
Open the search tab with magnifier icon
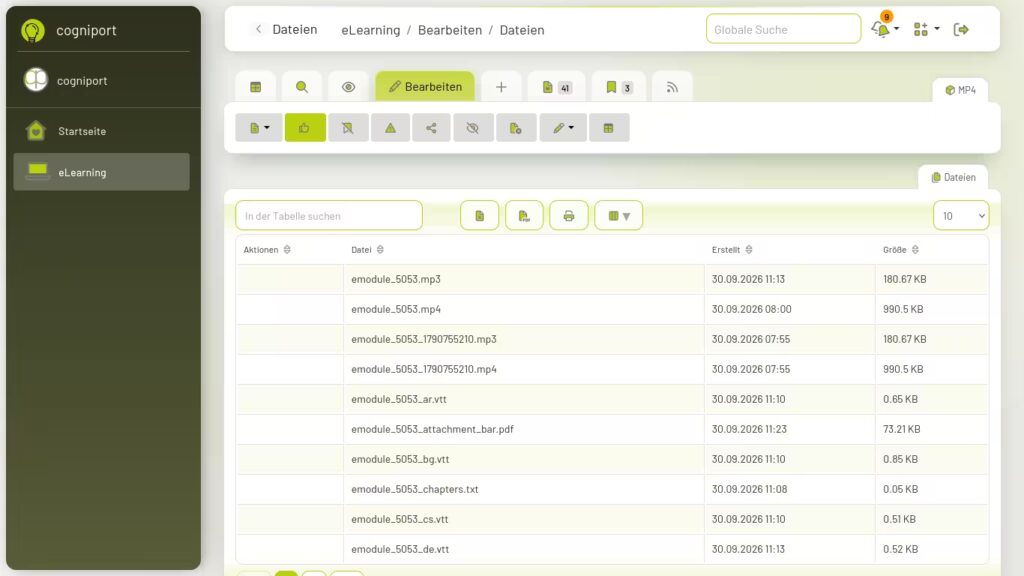coord(302,87)
